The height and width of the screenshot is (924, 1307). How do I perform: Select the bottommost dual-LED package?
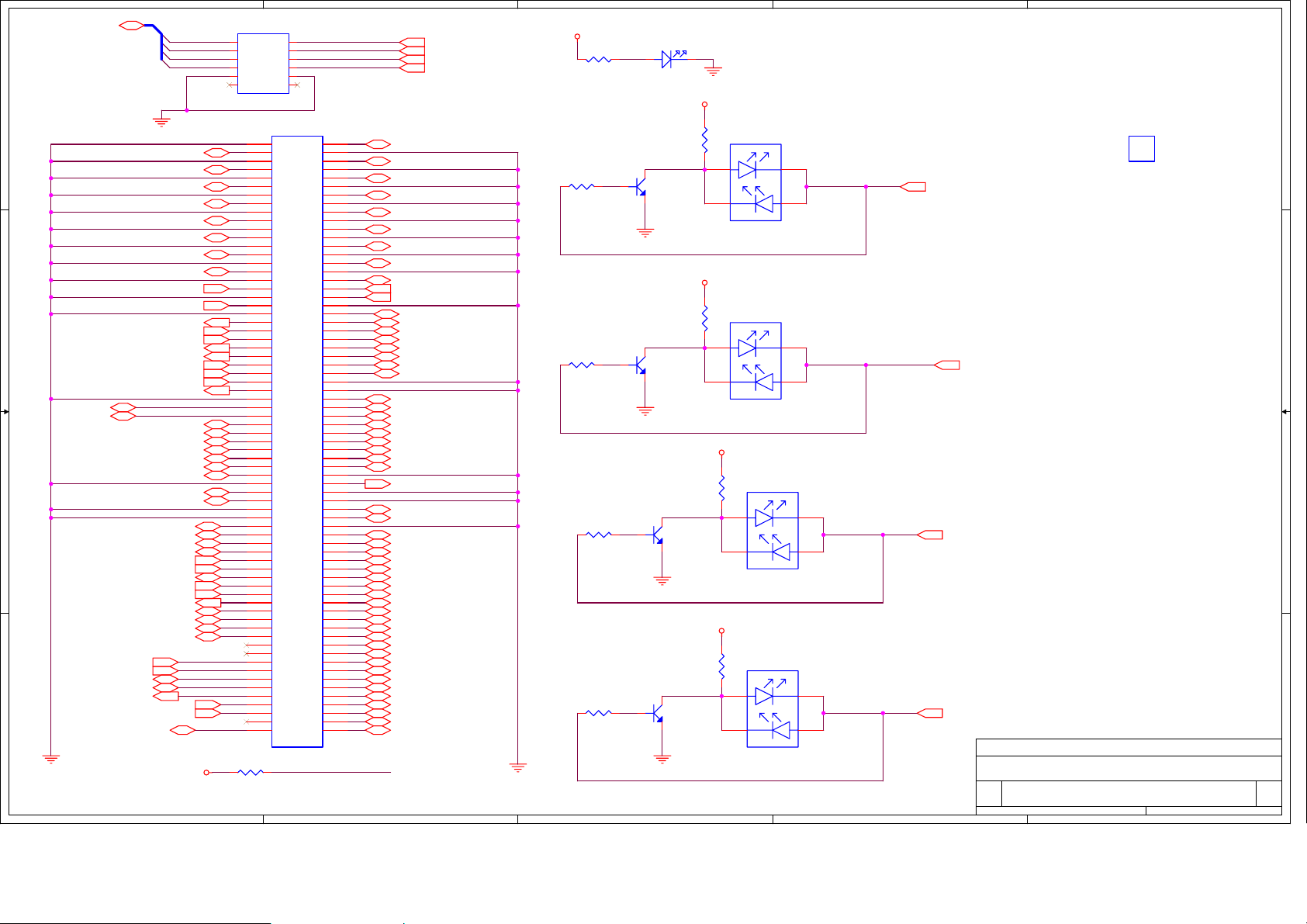pos(773,709)
